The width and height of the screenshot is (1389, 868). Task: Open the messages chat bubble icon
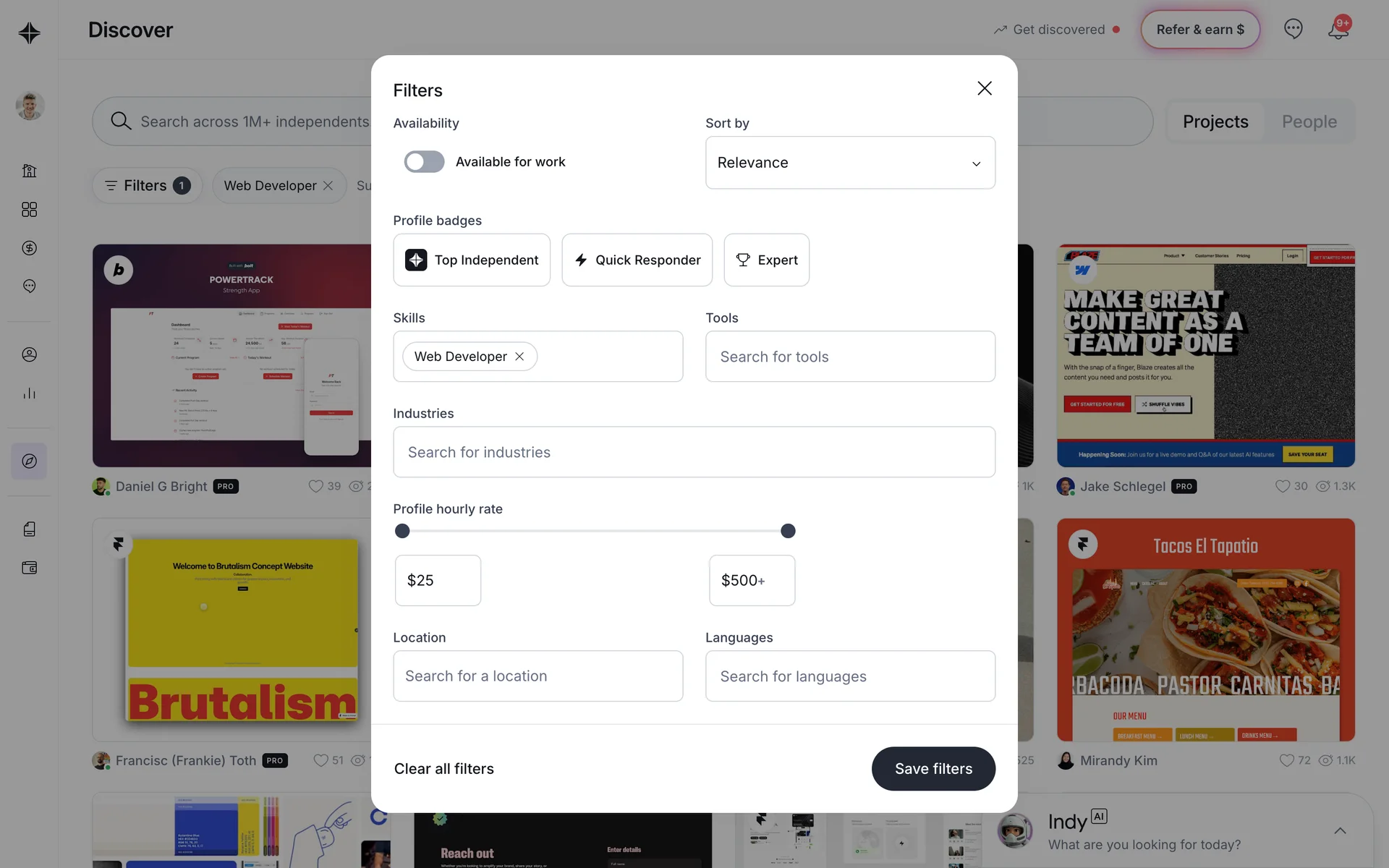coord(1294,29)
